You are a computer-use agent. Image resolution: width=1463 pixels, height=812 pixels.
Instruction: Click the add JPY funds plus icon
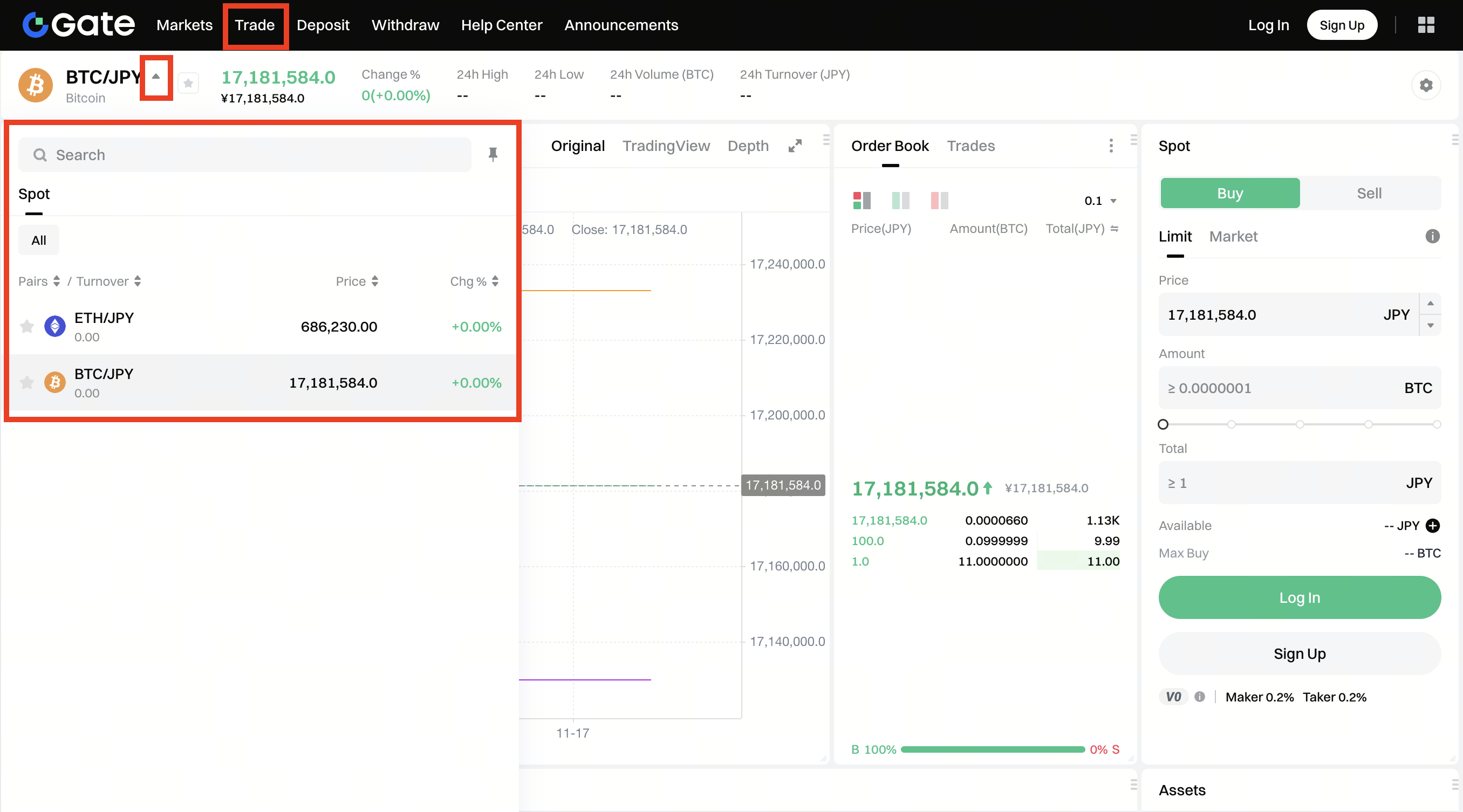click(1432, 525)
